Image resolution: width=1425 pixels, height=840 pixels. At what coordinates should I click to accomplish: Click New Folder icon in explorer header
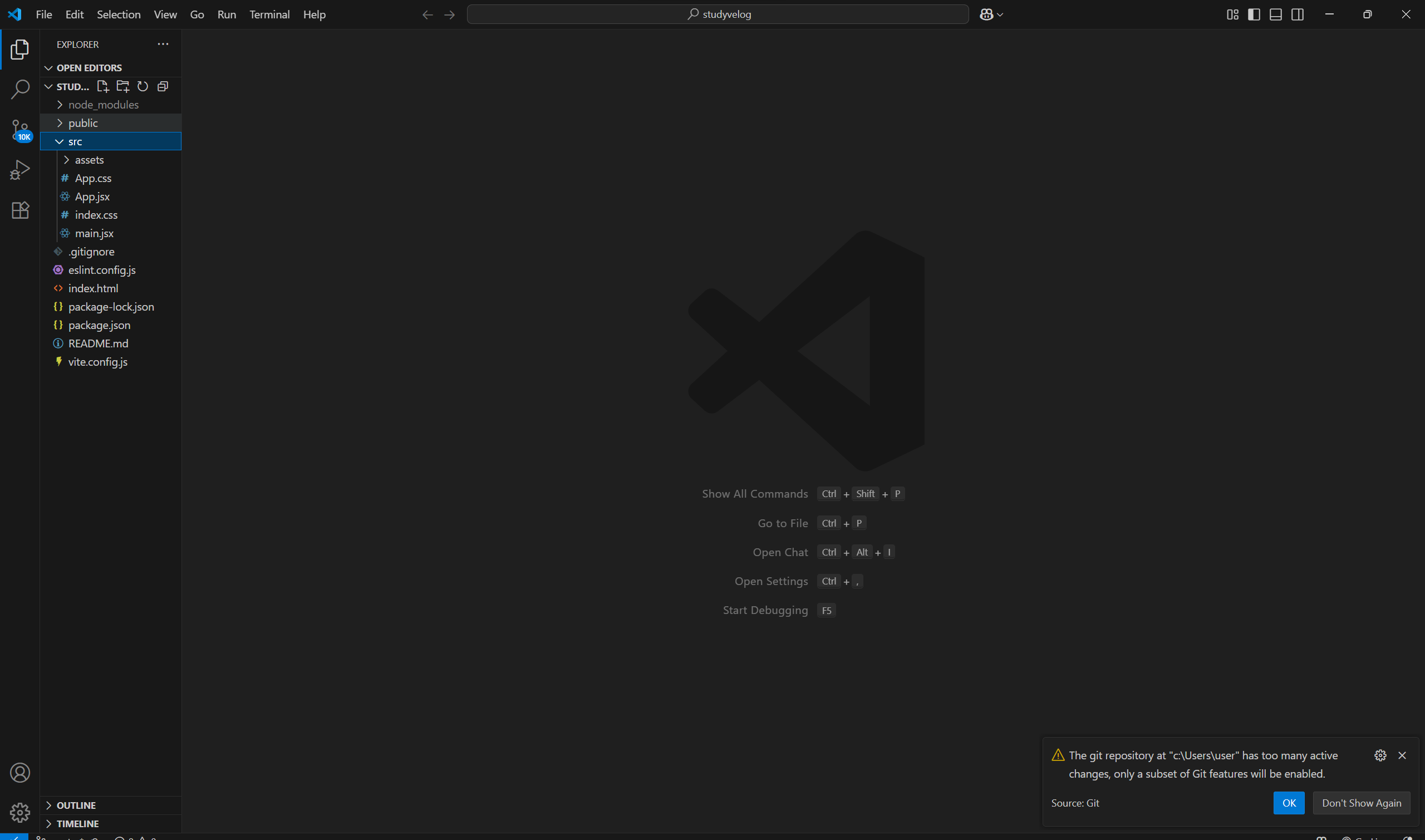(x=122, y=87)
